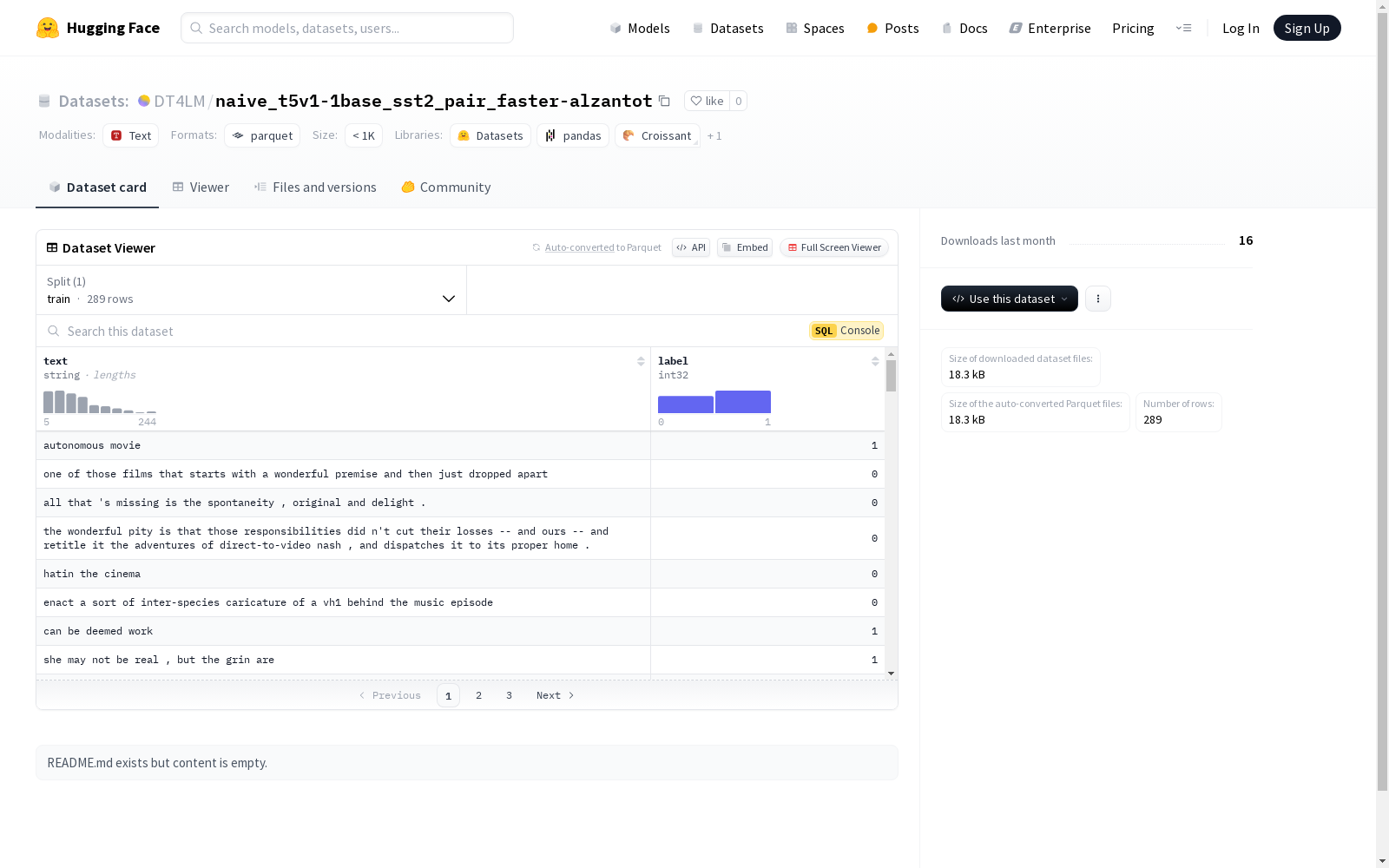The width and height of the screenshot is (1389, 868).
Task: Click the Embed button
Action: [745, 247]
